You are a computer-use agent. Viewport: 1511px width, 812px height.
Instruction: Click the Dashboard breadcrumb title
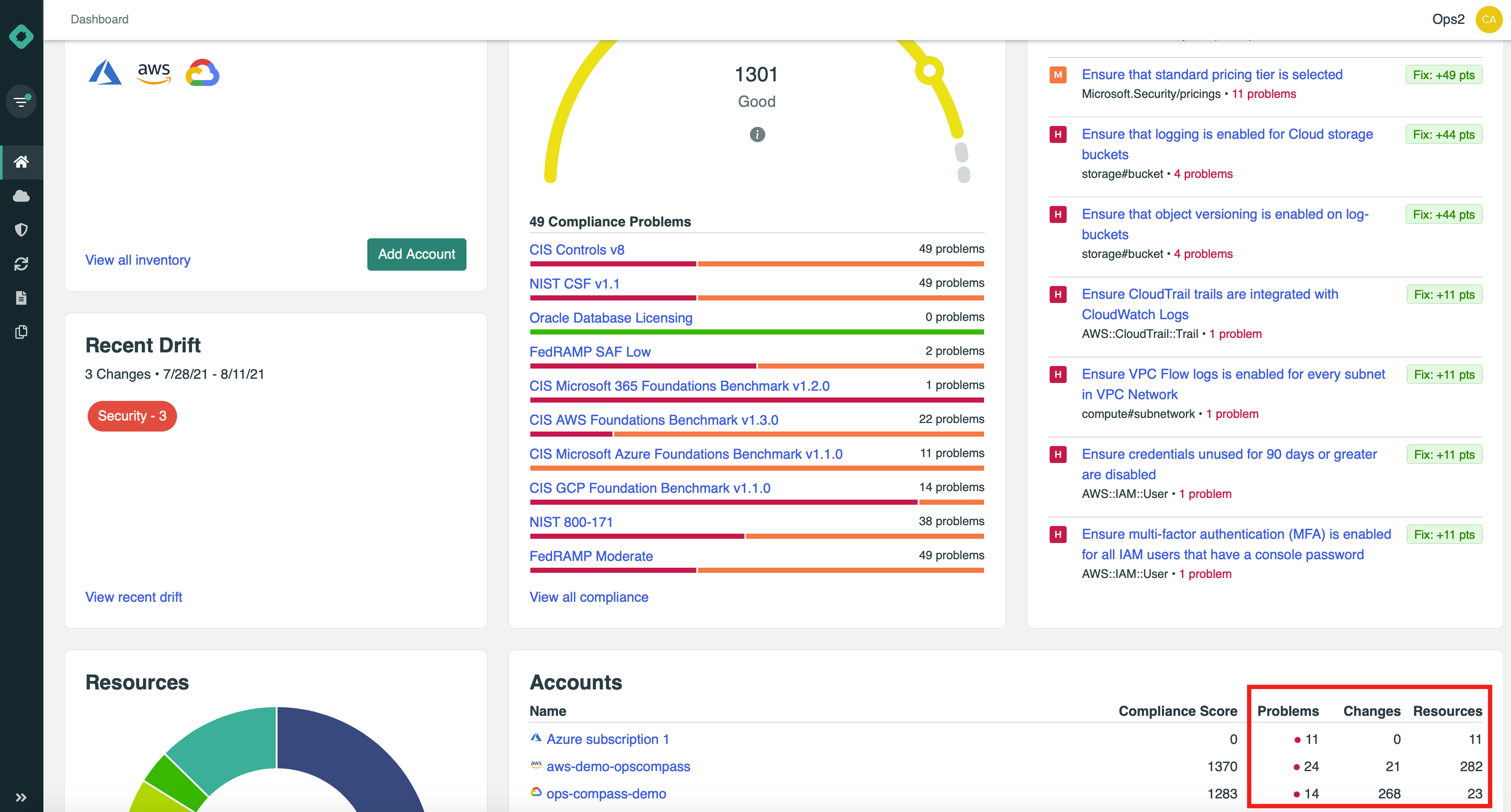(x=100, y=19)
